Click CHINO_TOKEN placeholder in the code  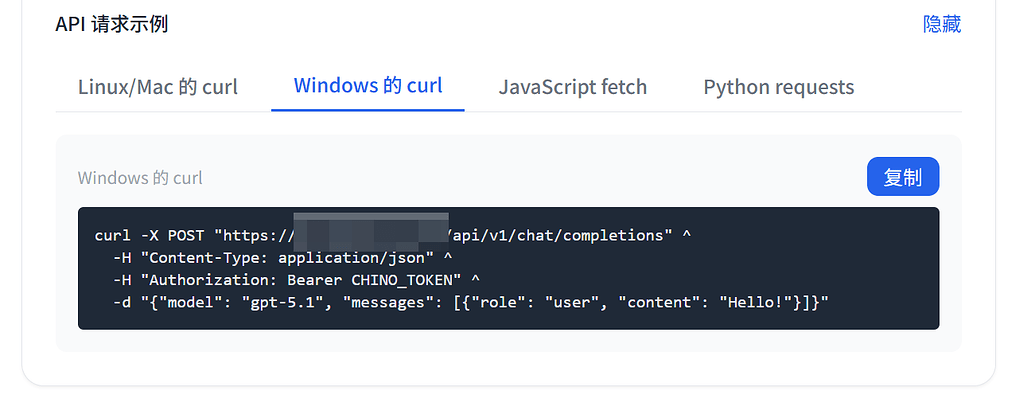tap(402, 280)
